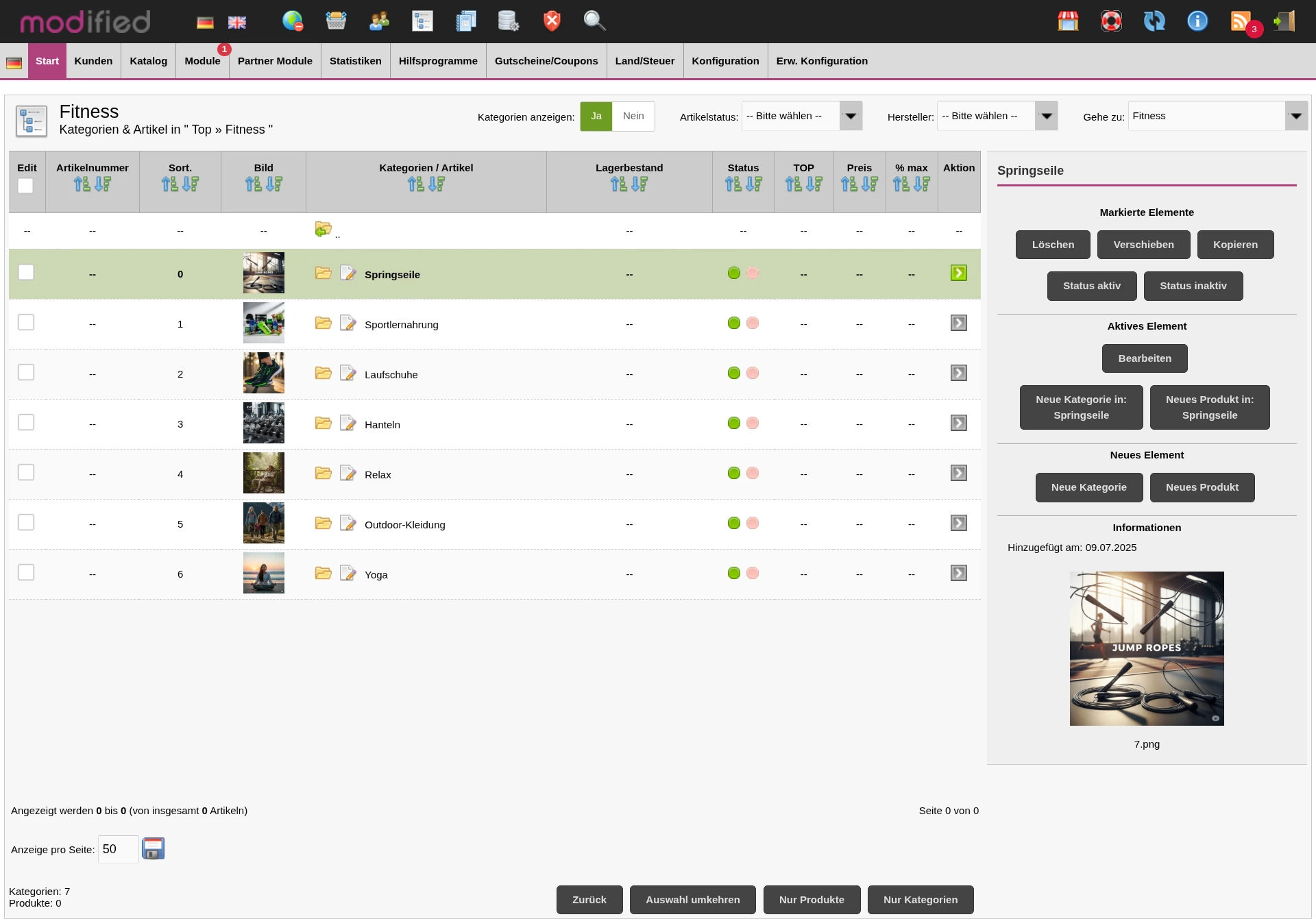This screenshot has width=1316, height=919.
Task: Toggle the select-all Edit header checkbox
Action: 25,186
